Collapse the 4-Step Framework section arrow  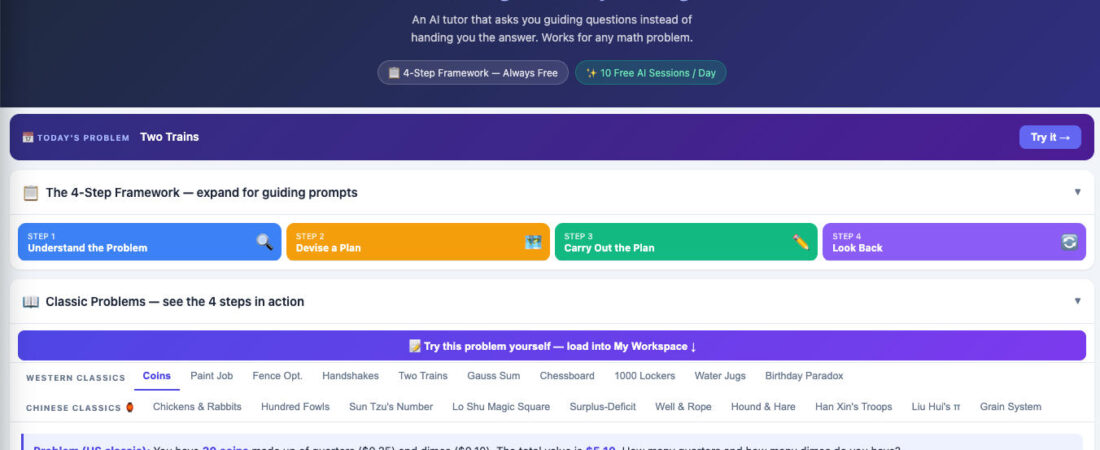[x=1078, y=192]
